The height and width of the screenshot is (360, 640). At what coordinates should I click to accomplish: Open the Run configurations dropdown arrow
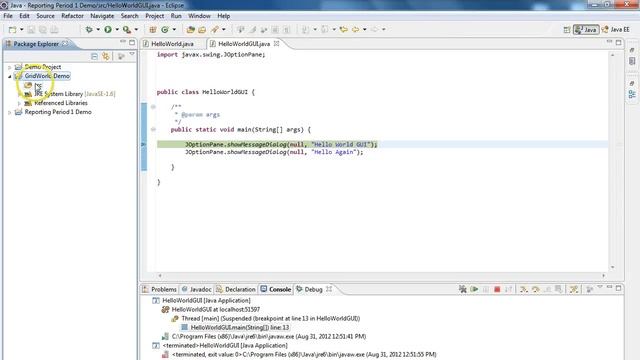coord(117,29)
